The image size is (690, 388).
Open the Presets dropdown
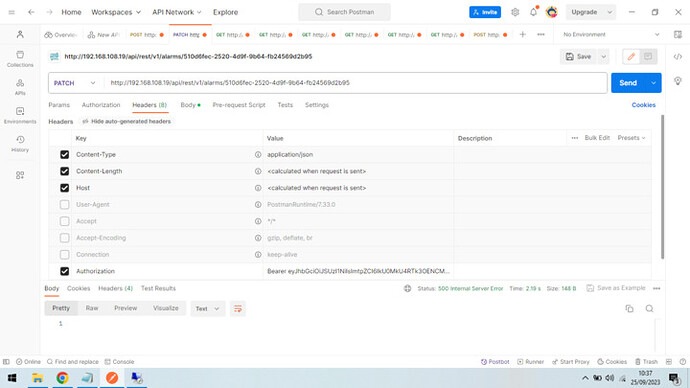click(631, 138)
